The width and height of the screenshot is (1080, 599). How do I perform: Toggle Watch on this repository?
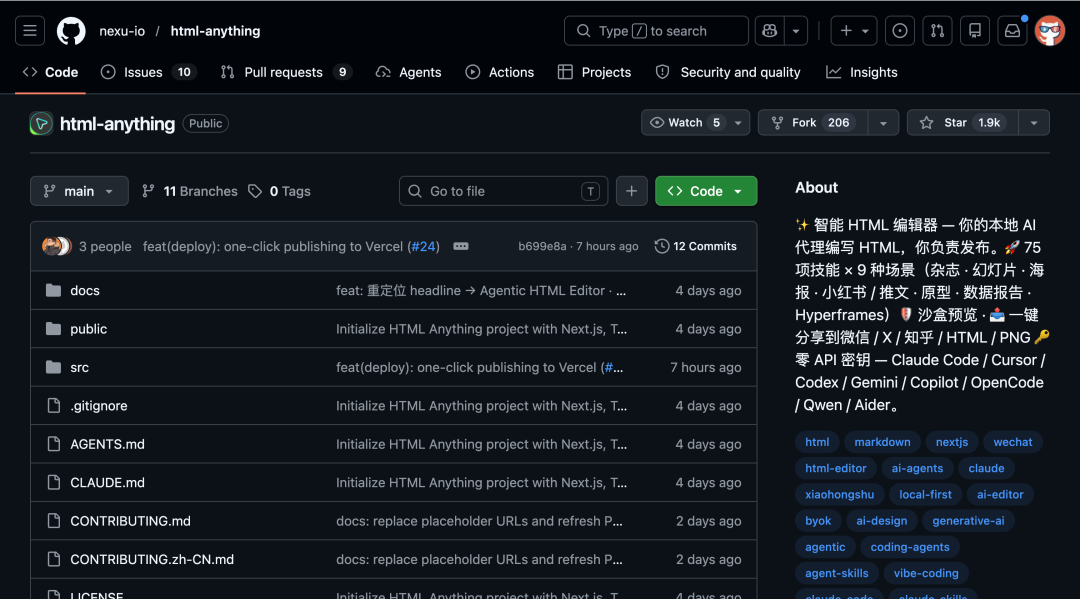click(685, 123)
